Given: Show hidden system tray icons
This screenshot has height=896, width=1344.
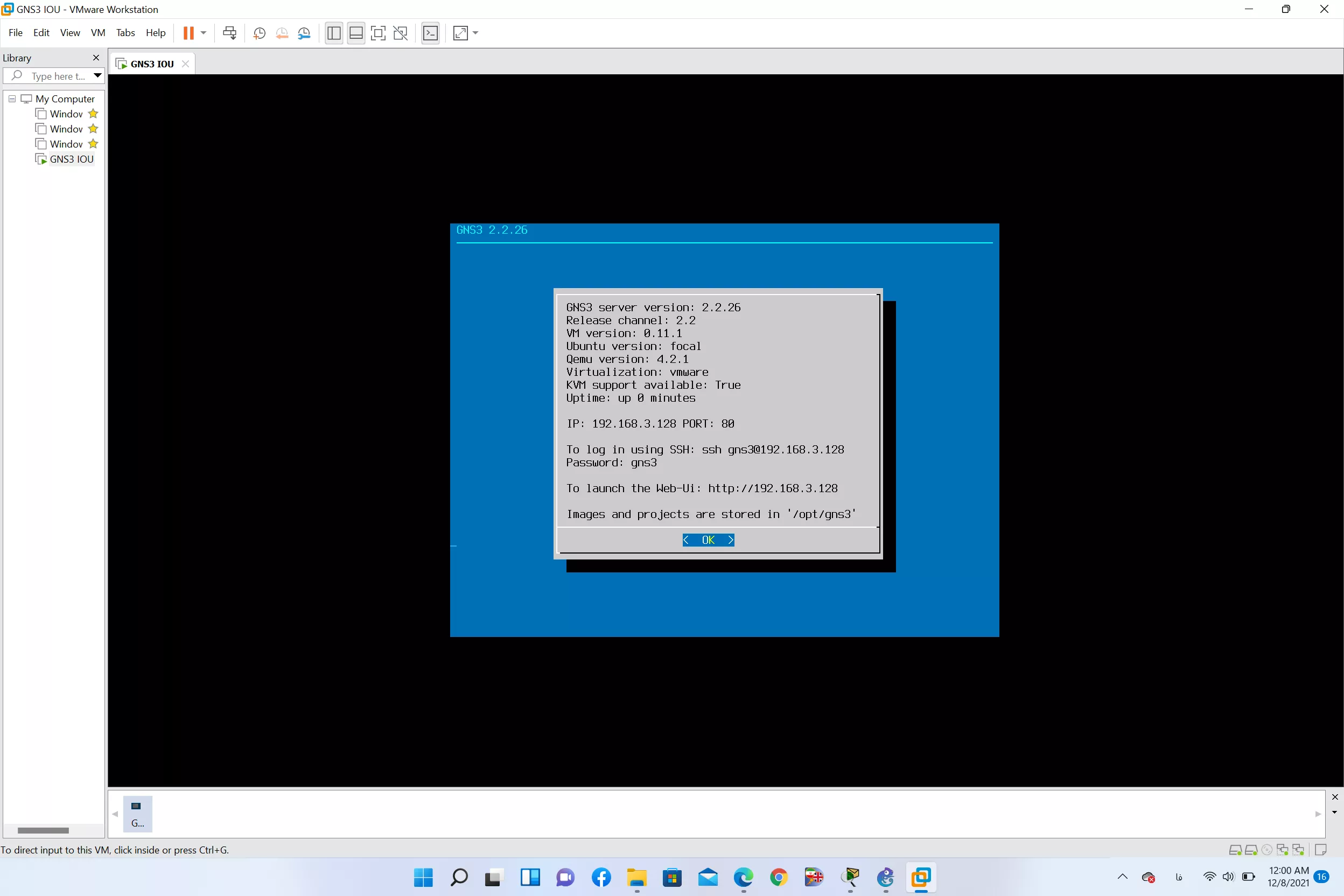Looking at the screenshot, I should (x=1122, y=877).
